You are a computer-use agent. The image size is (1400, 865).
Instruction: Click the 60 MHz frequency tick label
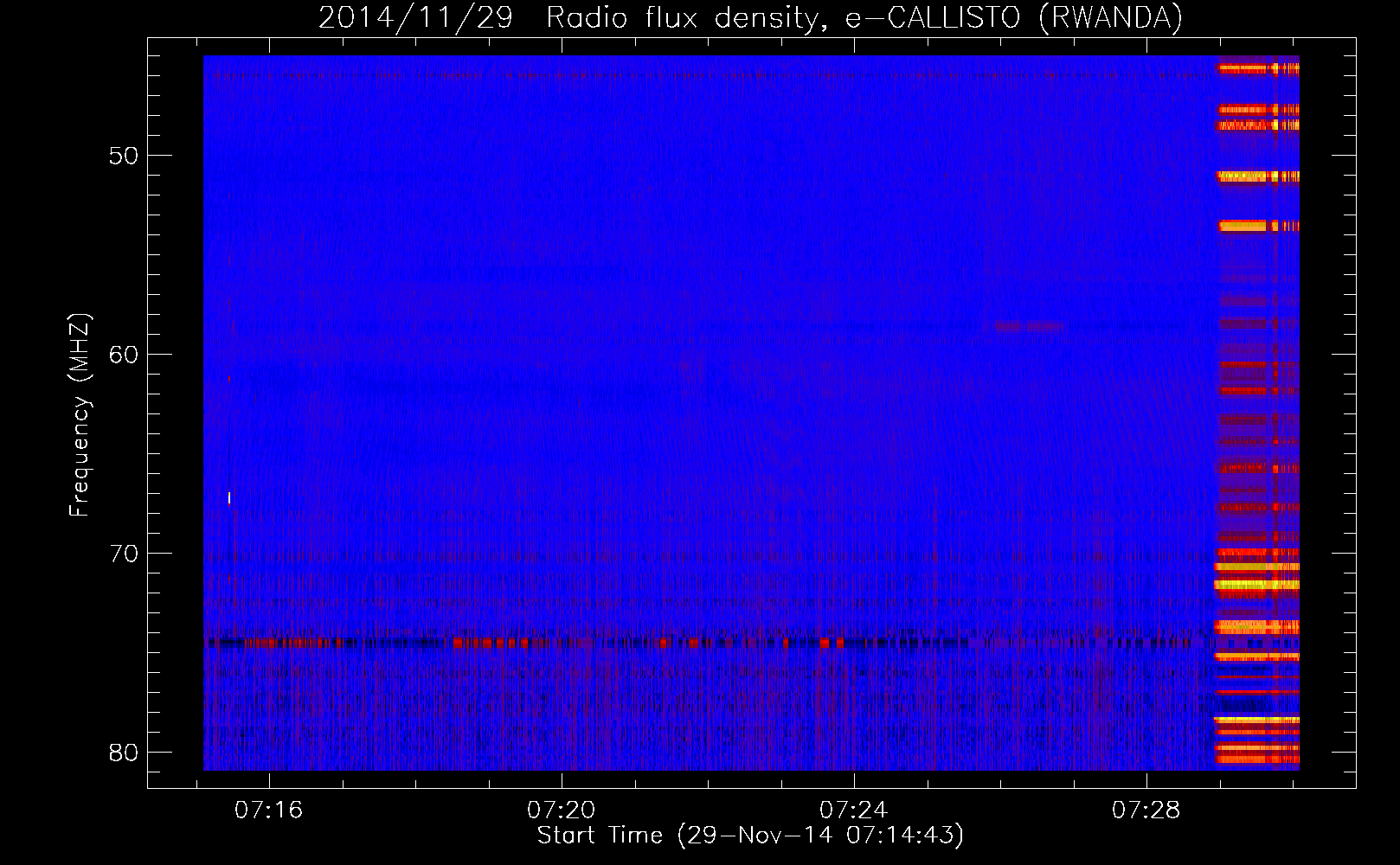pyautogui.click(x=124, y=355)
